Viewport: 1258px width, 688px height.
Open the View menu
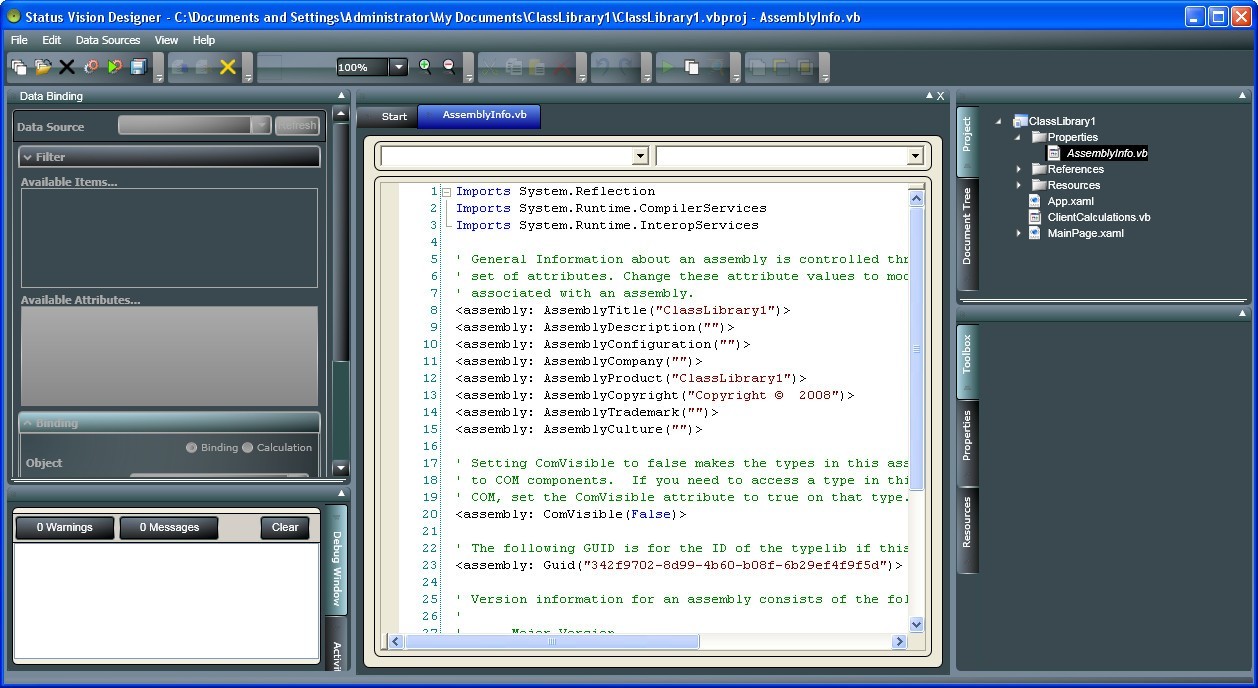click(x=166, y=40)
